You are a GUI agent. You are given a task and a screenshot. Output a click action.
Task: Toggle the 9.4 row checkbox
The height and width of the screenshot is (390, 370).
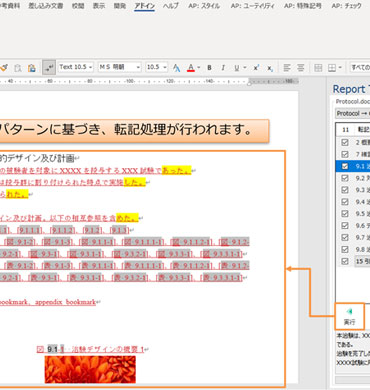click(345, 202)
